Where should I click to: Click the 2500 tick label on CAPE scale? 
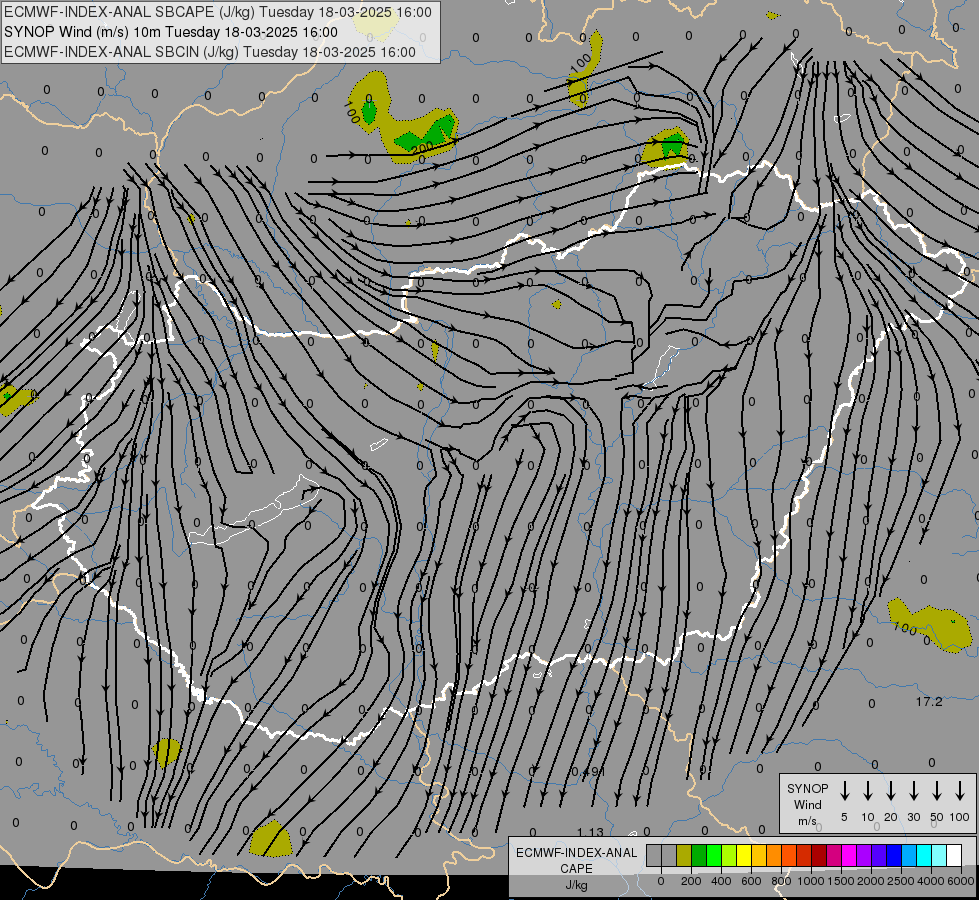pos(901,881)
